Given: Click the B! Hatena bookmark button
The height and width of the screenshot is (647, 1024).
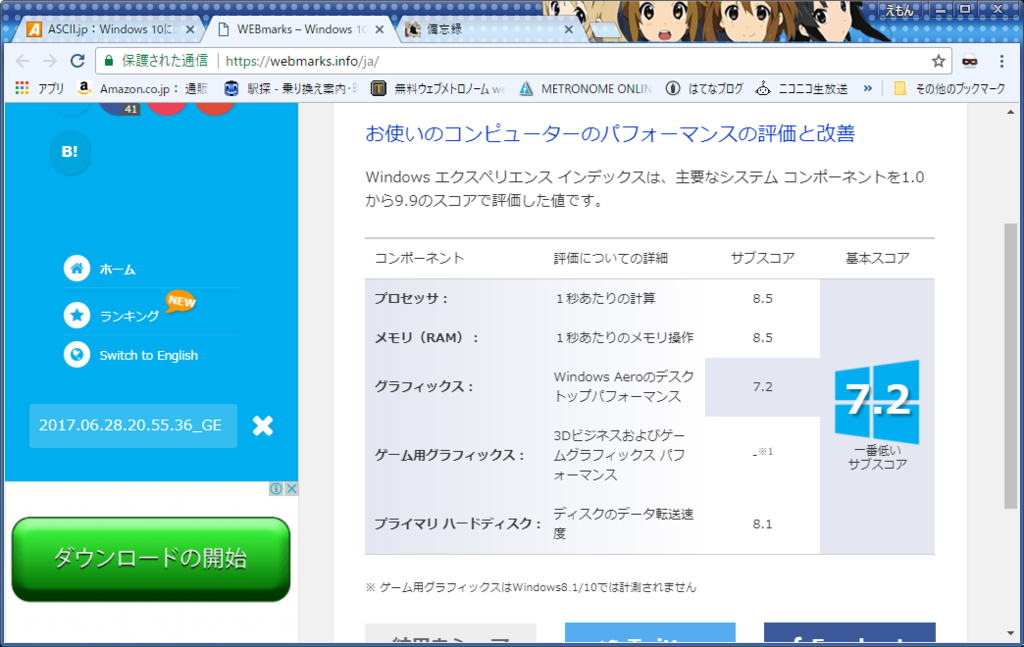Looking at the screenshot, I should point(70,151).
